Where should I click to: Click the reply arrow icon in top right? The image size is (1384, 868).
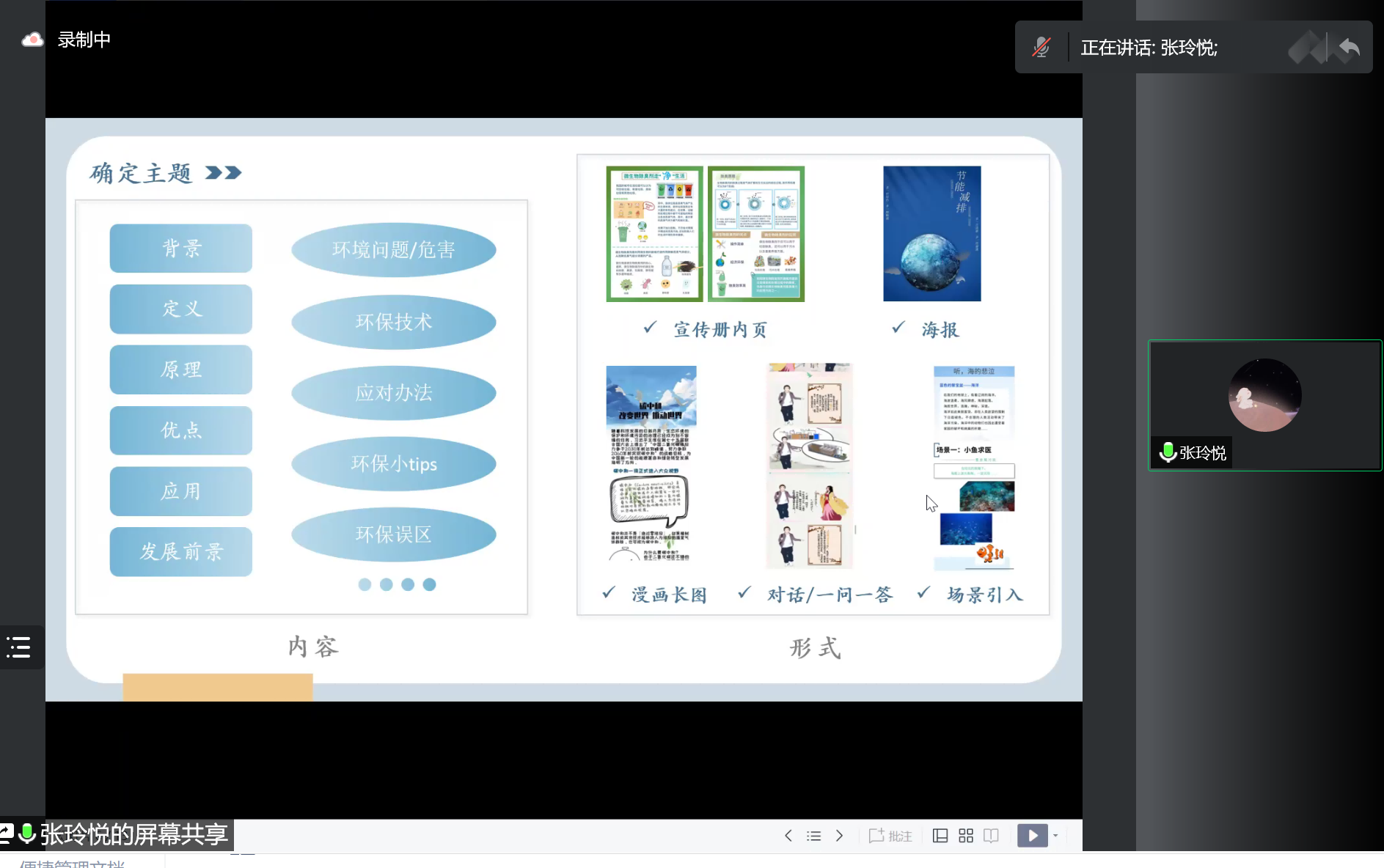1350,47
